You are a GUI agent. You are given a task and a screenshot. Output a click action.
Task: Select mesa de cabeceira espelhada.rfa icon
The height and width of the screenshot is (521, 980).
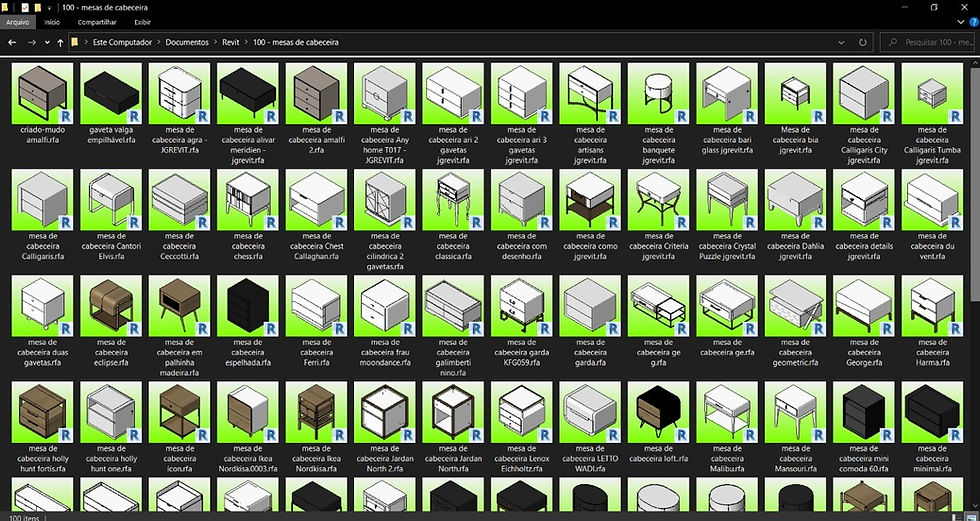pos(248,305)
